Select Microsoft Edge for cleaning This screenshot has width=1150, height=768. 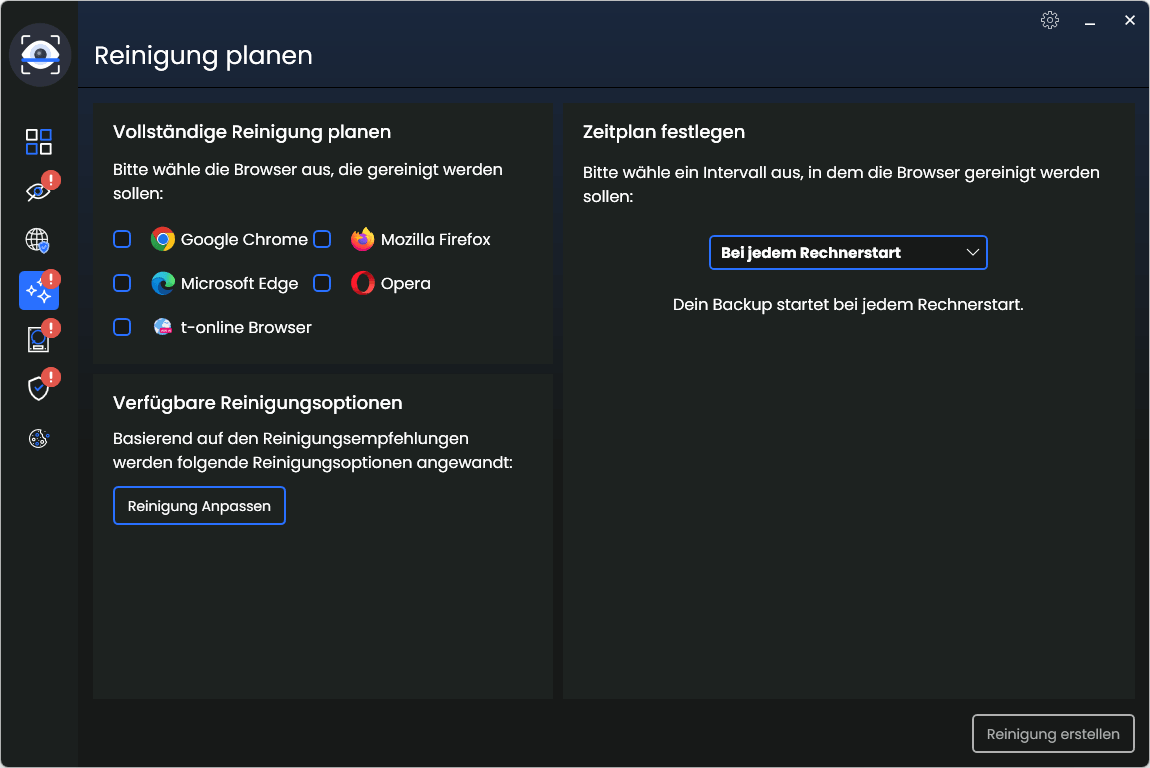pos(122,283)
